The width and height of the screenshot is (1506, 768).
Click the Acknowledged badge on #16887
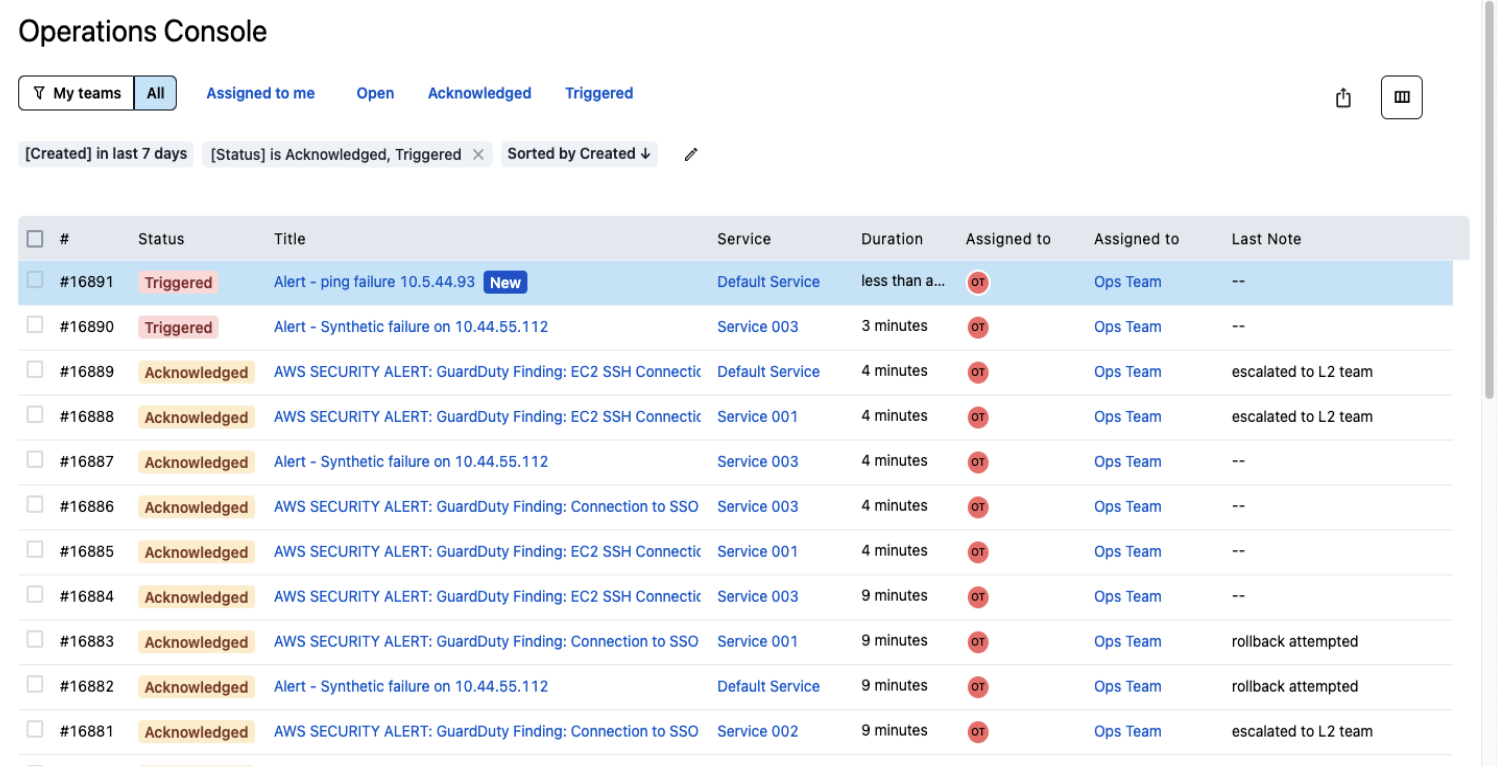click(x=196, y=463)
